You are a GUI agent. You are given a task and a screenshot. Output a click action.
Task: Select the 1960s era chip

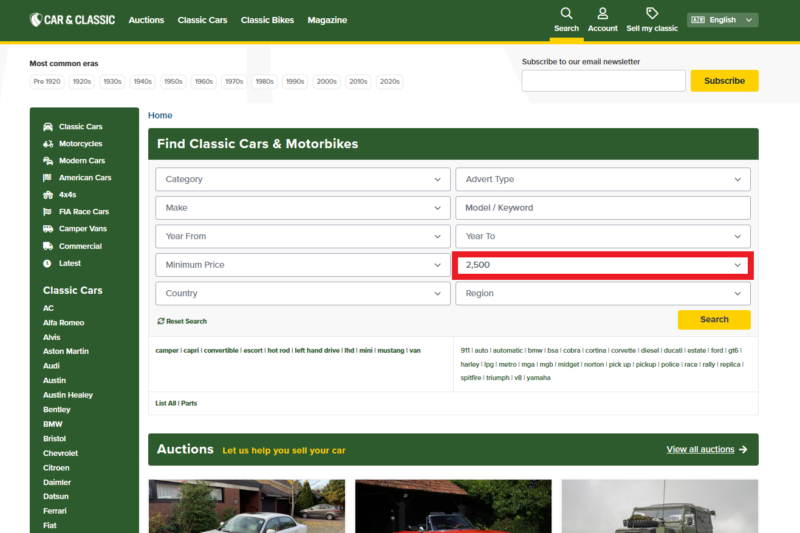coord(204,82)
